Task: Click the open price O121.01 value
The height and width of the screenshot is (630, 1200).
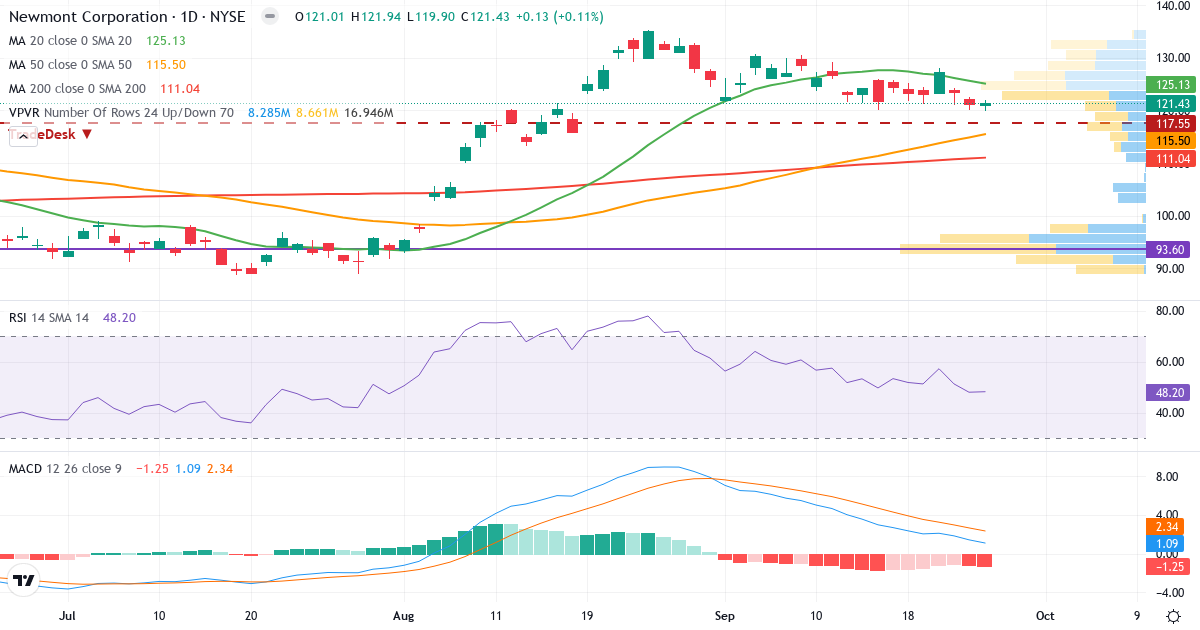Action: [x=321, y=17]
